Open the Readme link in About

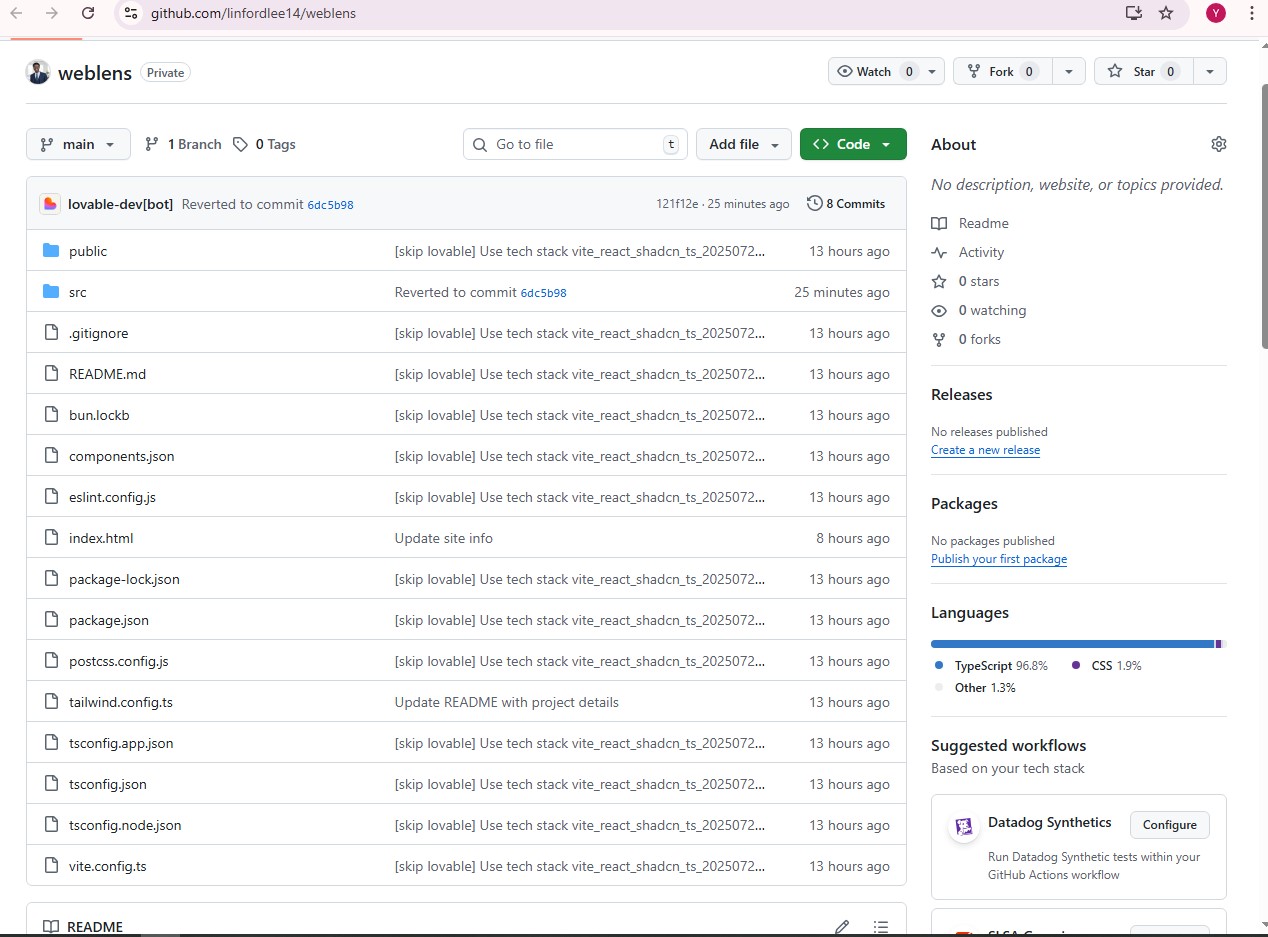[983, 223]
